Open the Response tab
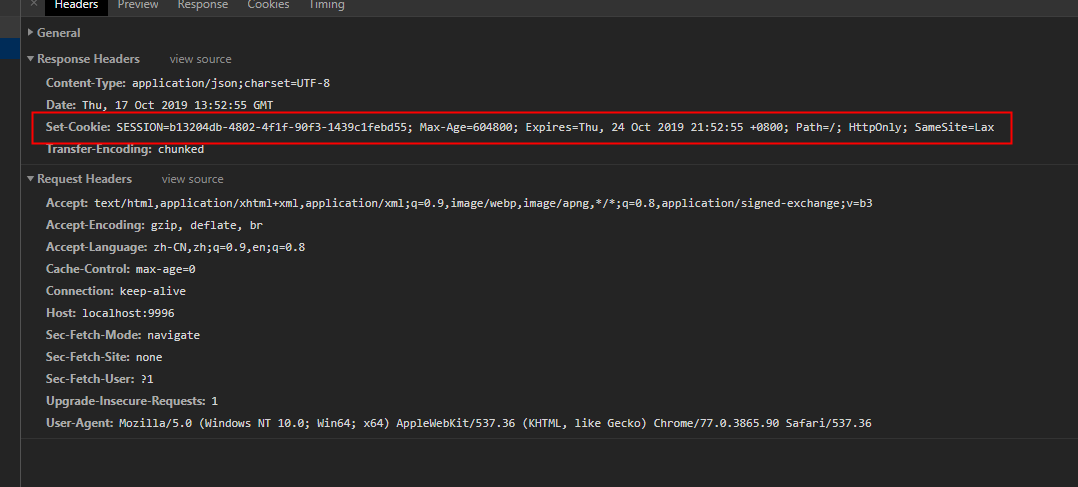 (x=203, y=5)
